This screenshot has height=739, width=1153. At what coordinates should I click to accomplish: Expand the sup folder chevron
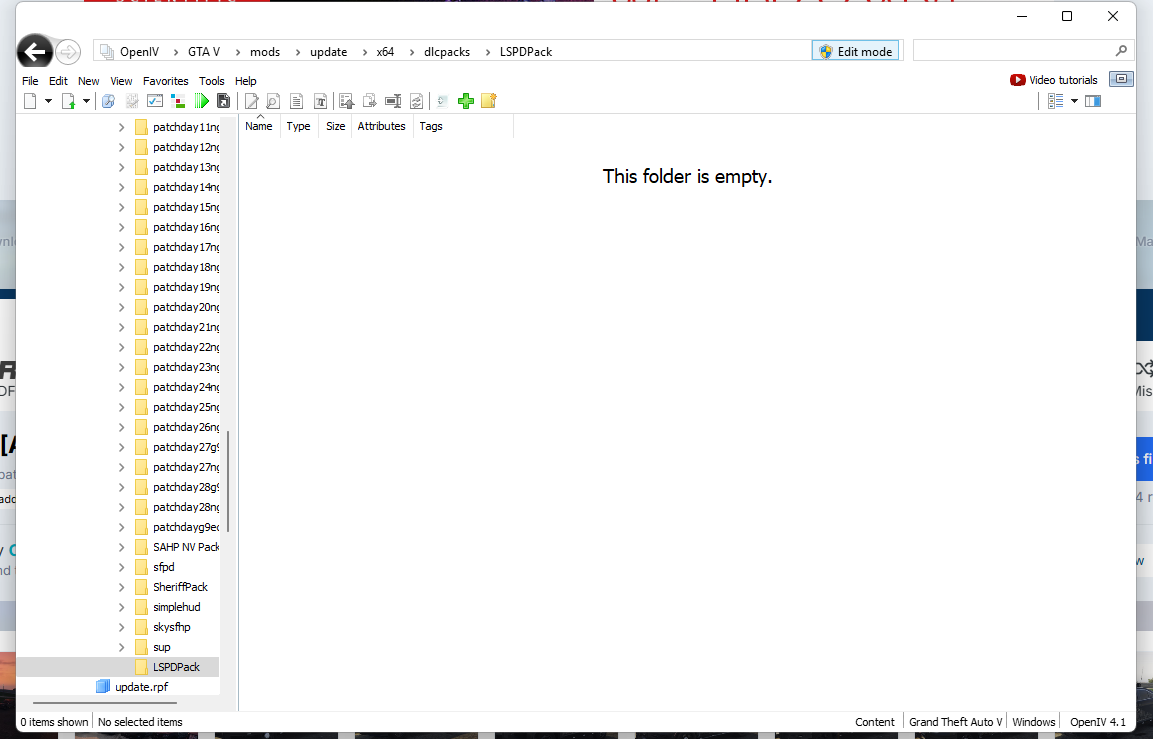tap(122, 647)
